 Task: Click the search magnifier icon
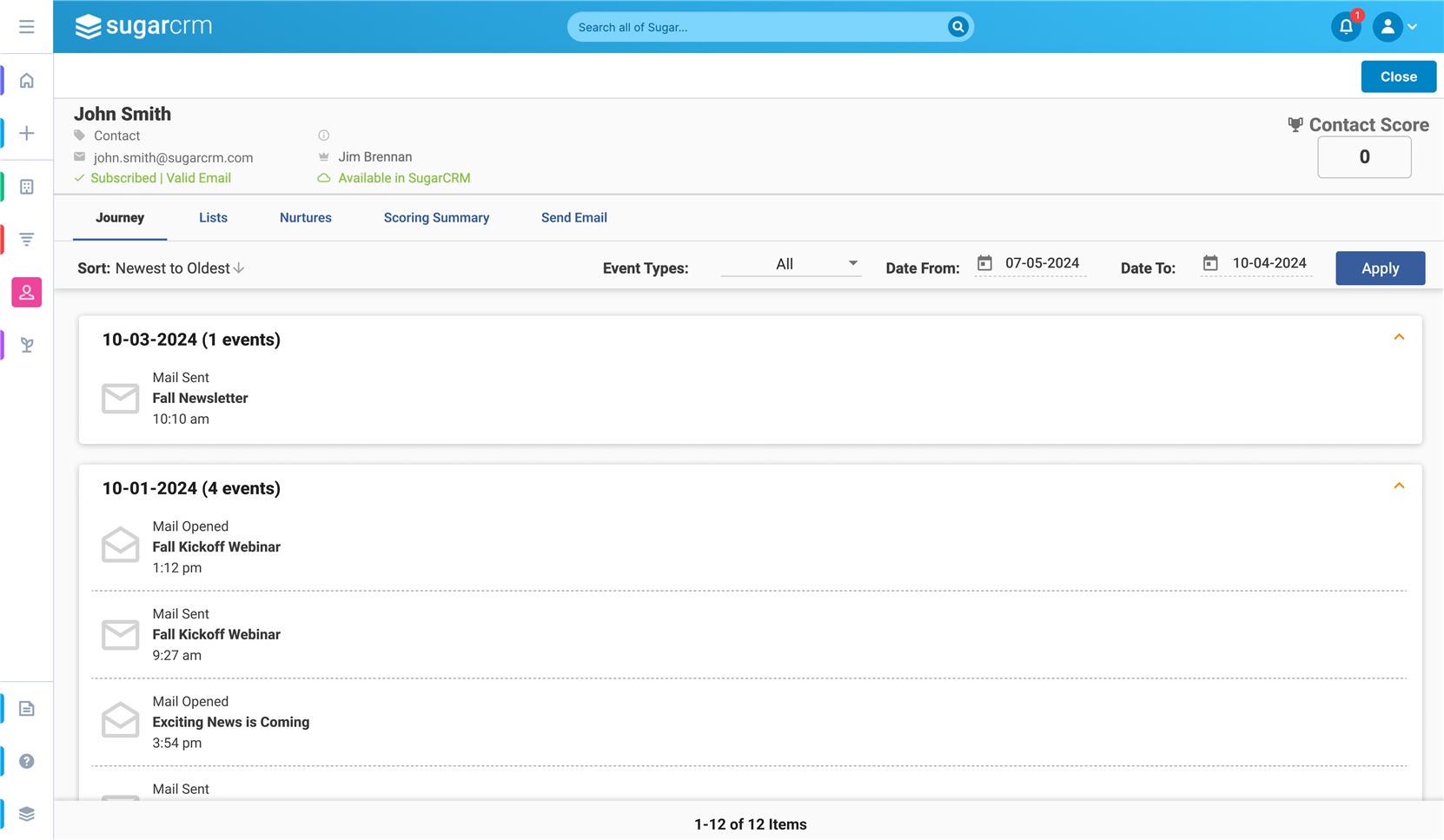pyautogui.click(x=957, y=27)
